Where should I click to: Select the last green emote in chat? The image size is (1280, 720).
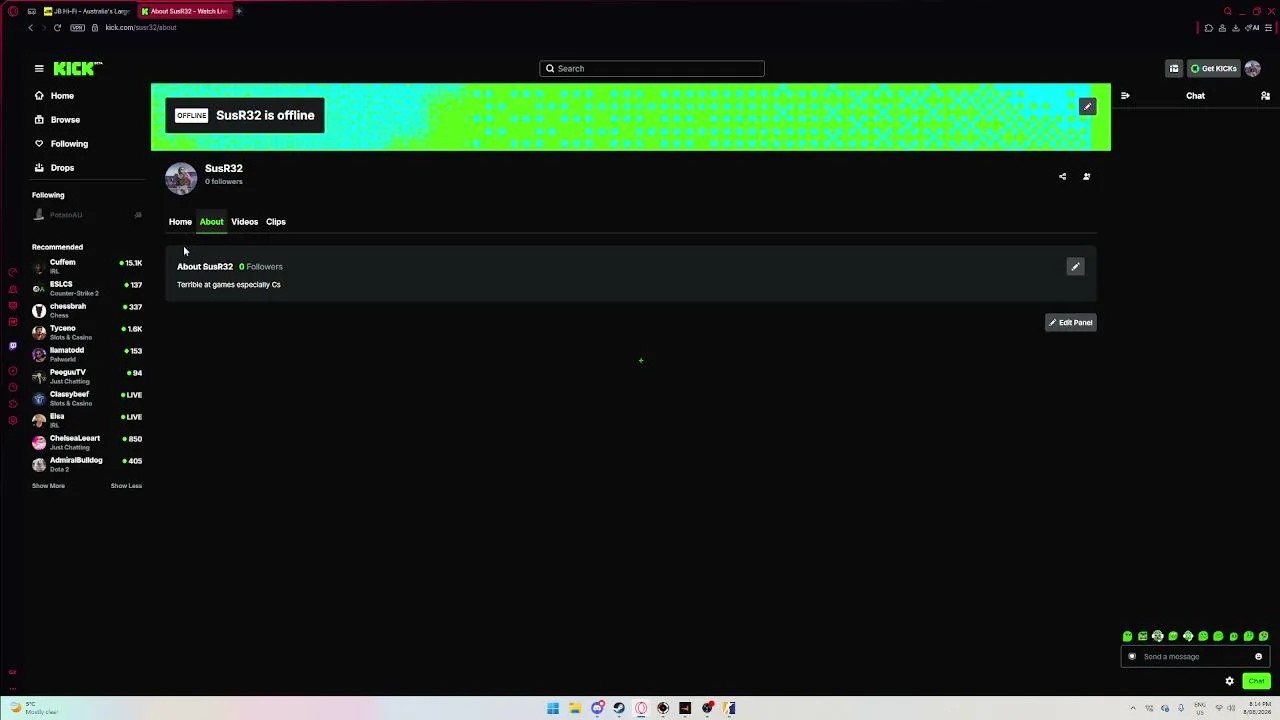point(1264,636)
